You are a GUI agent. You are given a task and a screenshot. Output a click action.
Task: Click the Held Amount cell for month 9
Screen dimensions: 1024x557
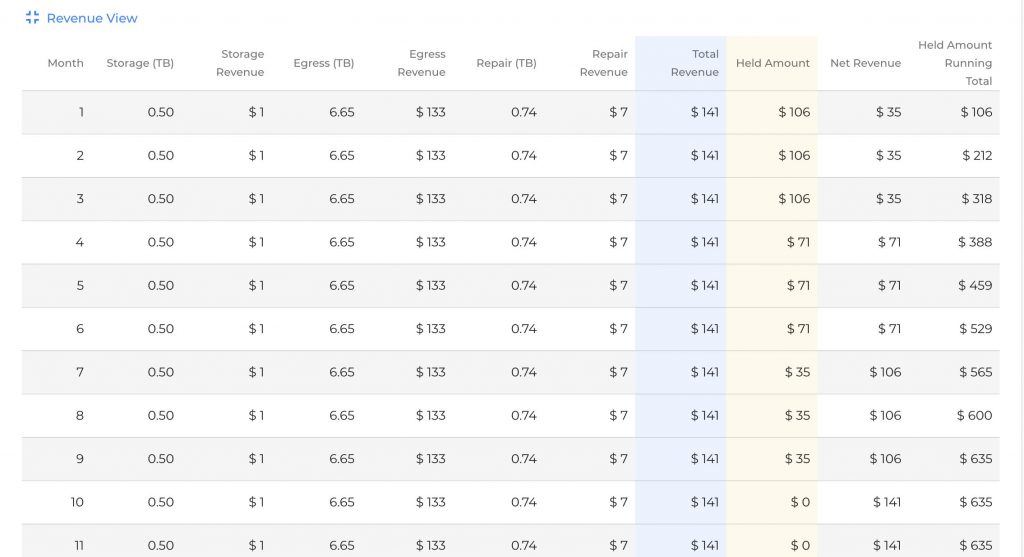pyautogui.click(x=797, y=459)
